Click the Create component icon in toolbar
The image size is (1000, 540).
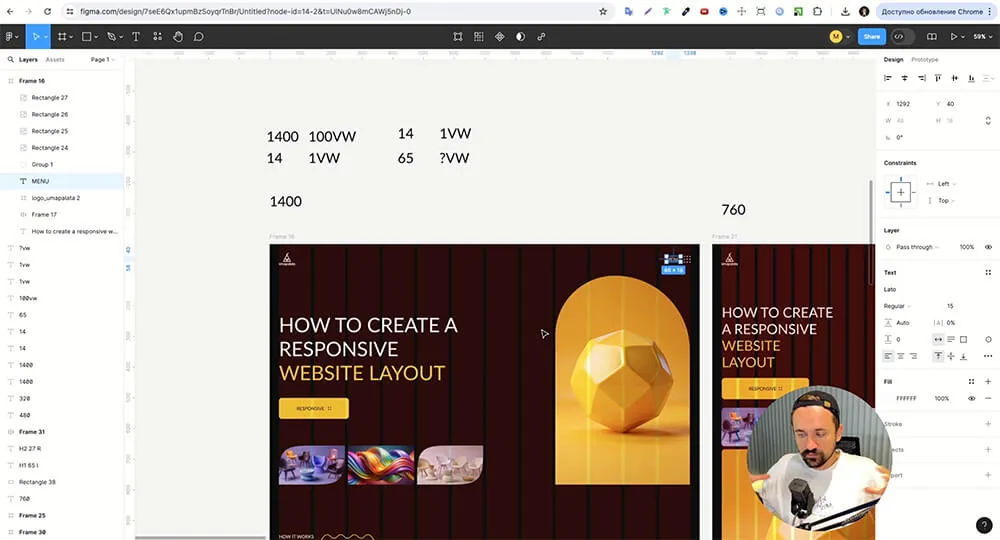479,37
